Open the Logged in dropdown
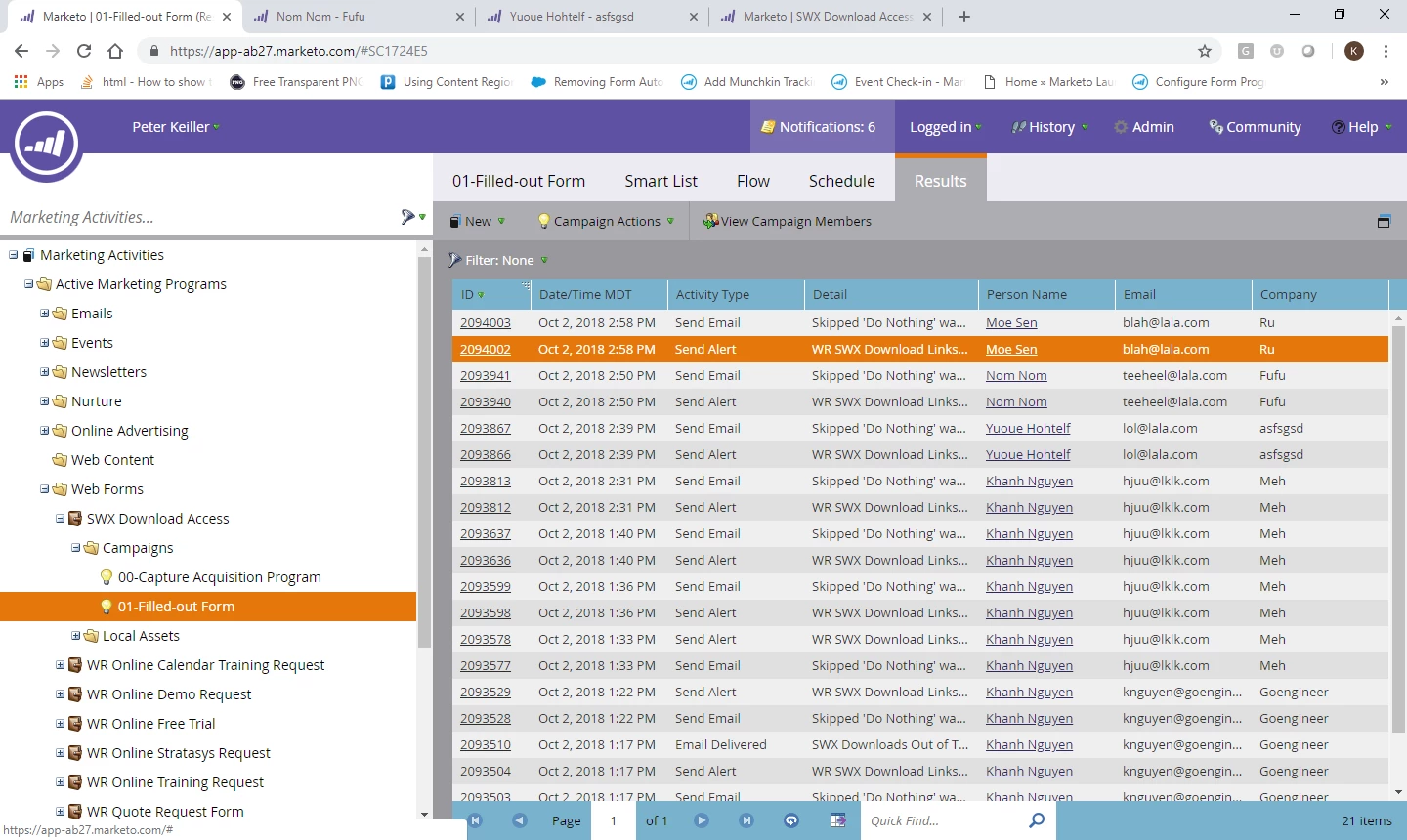The height and width of the screenshot is (840, 1407). (x=946, y=127)
